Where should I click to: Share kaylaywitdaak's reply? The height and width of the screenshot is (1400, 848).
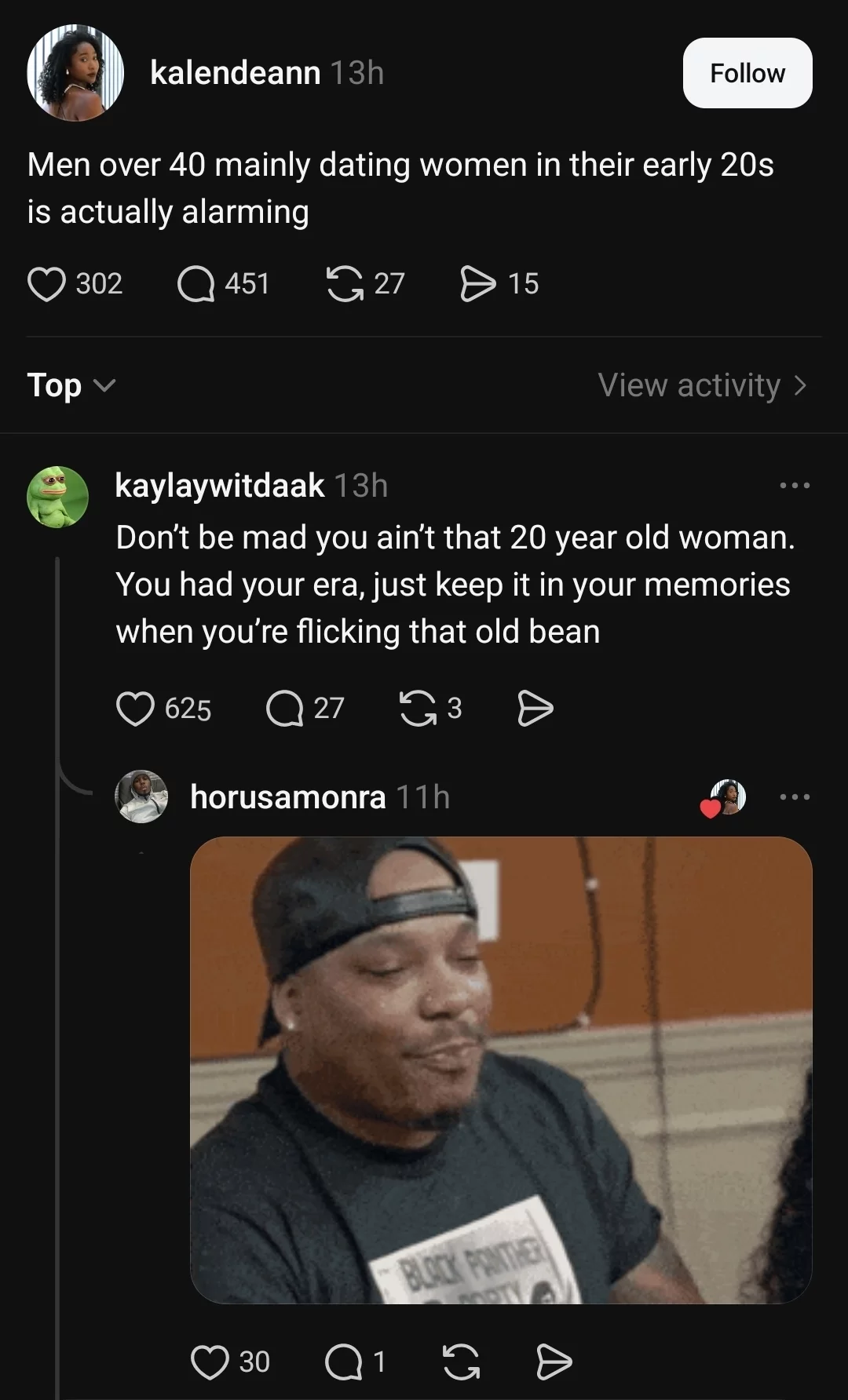click(x=535, y=709)
